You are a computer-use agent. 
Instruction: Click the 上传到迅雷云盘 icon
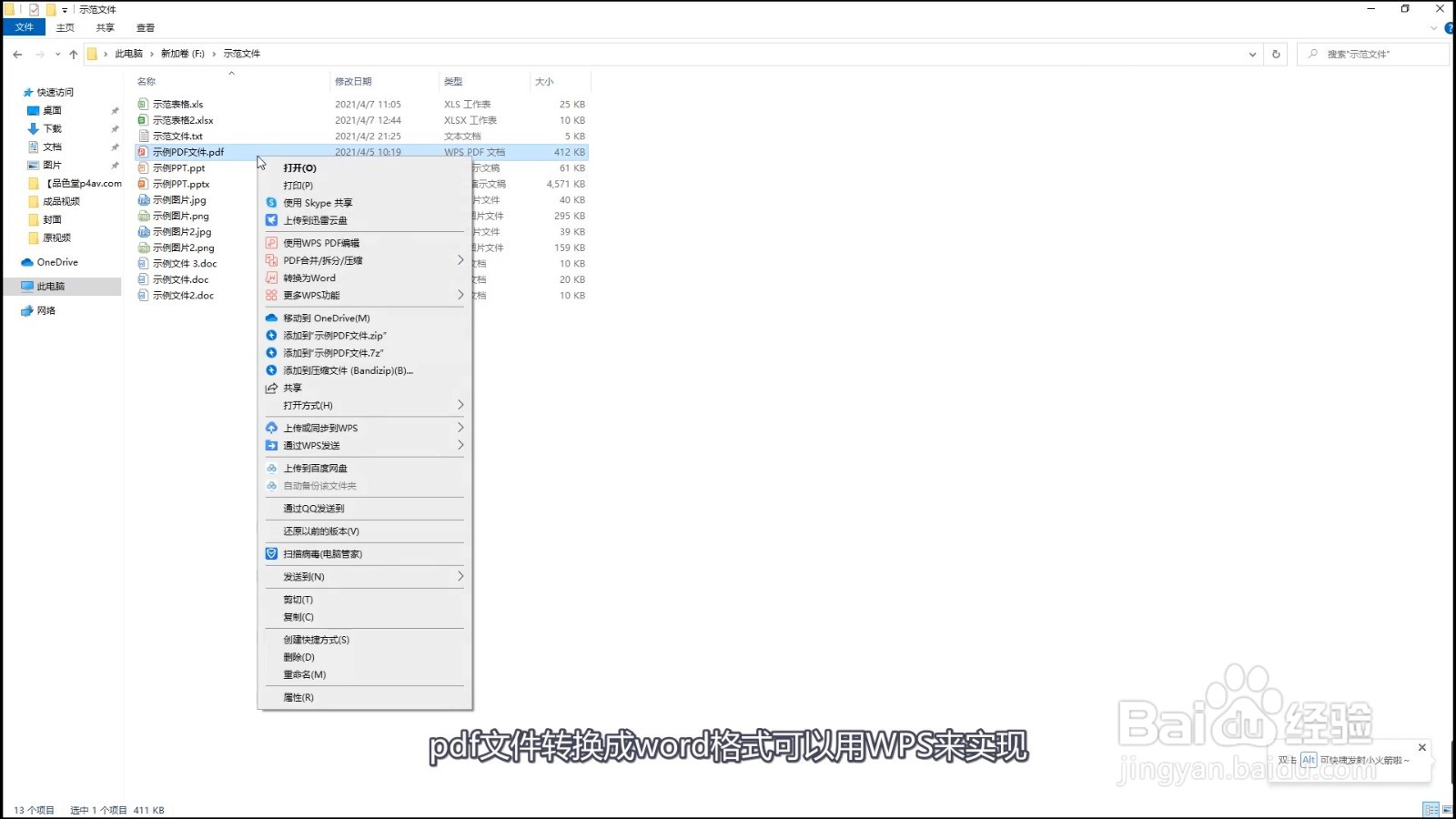[271, 220]
